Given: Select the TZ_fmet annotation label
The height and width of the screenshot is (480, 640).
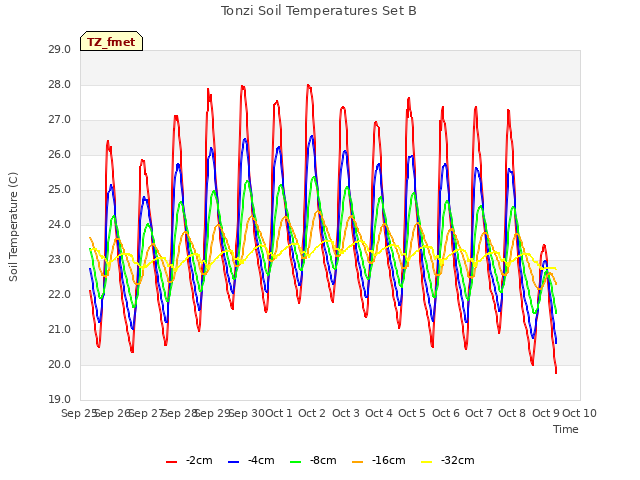Looking at the screenshot, I should 111,42.
